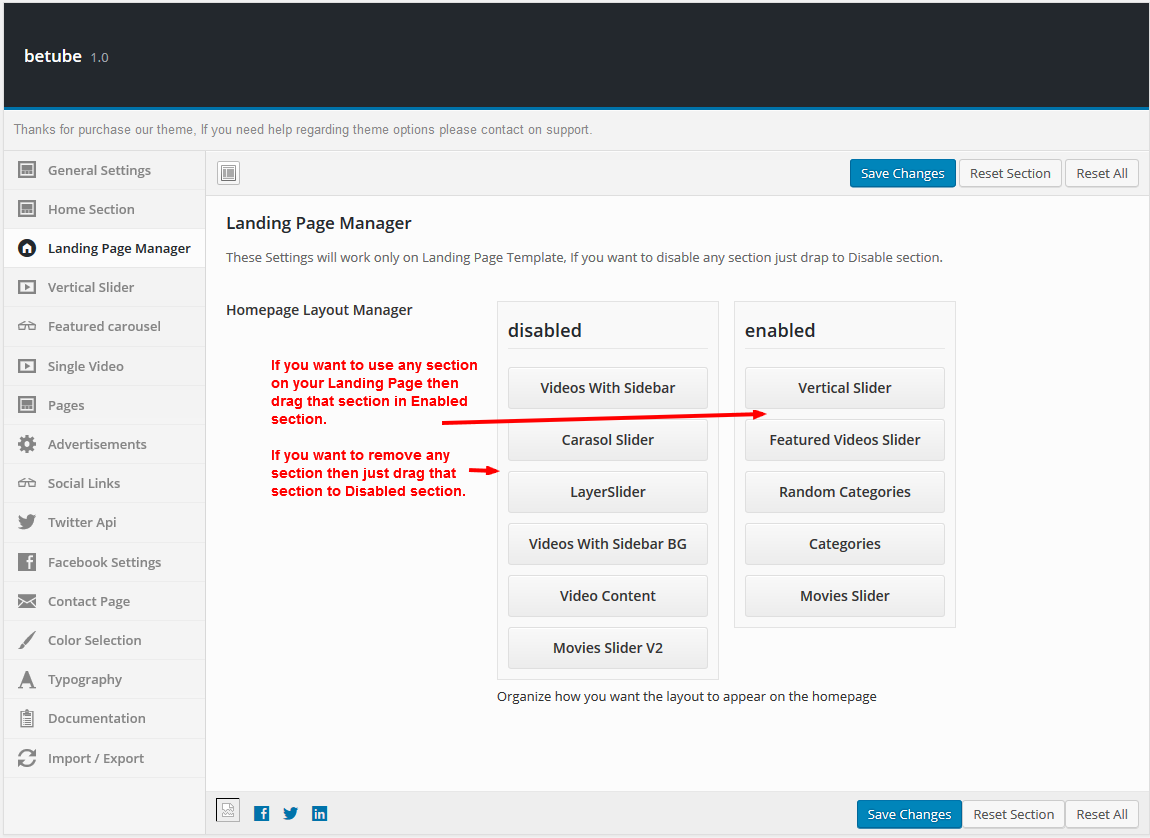
Task: Click Reset Section at the bottom
Action: click(1013, 814)
